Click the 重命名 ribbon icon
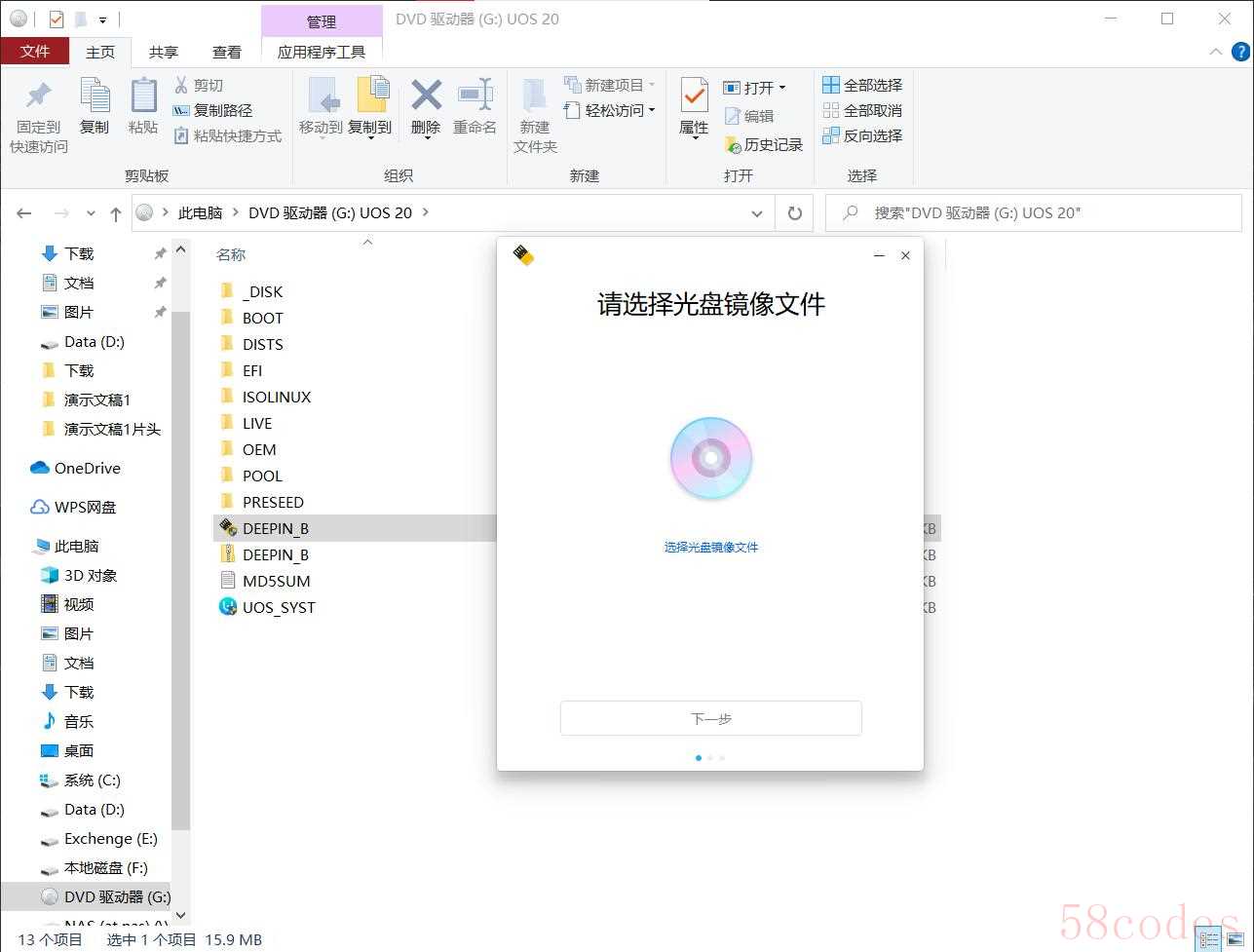The image size is (1254, 952). click(x=475, y=95)
